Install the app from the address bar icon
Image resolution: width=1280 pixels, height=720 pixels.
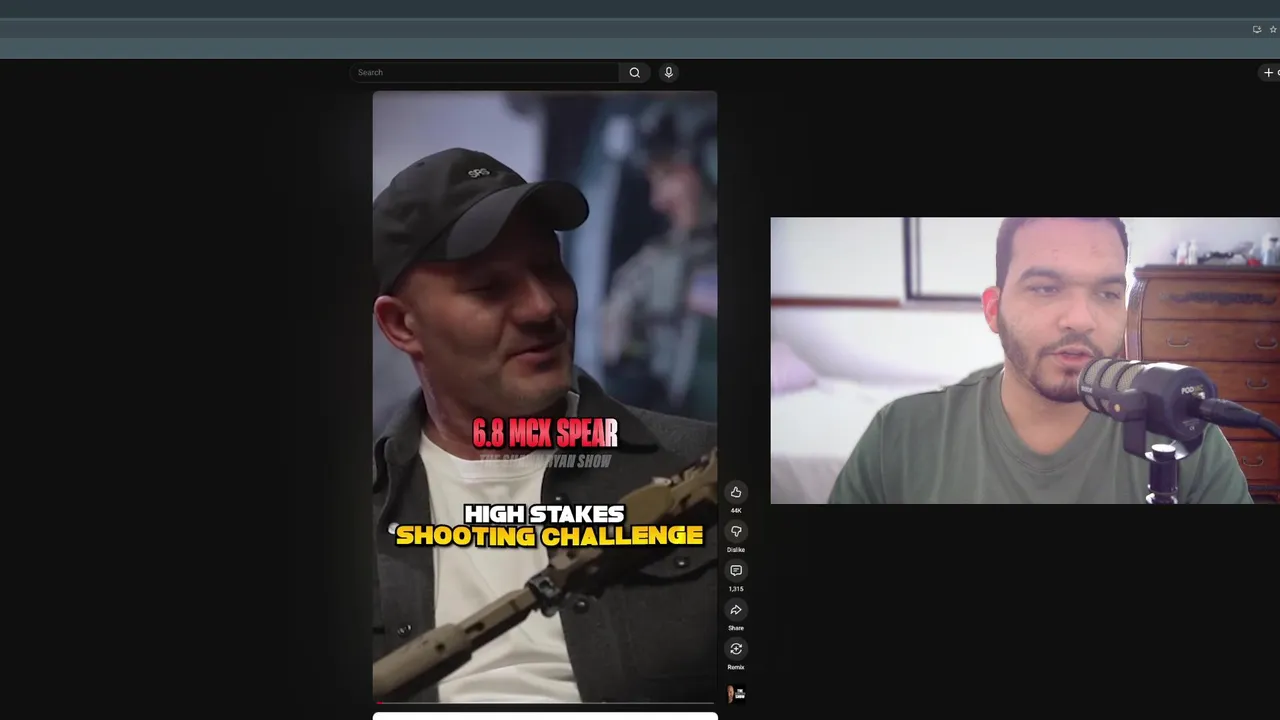1257,29
